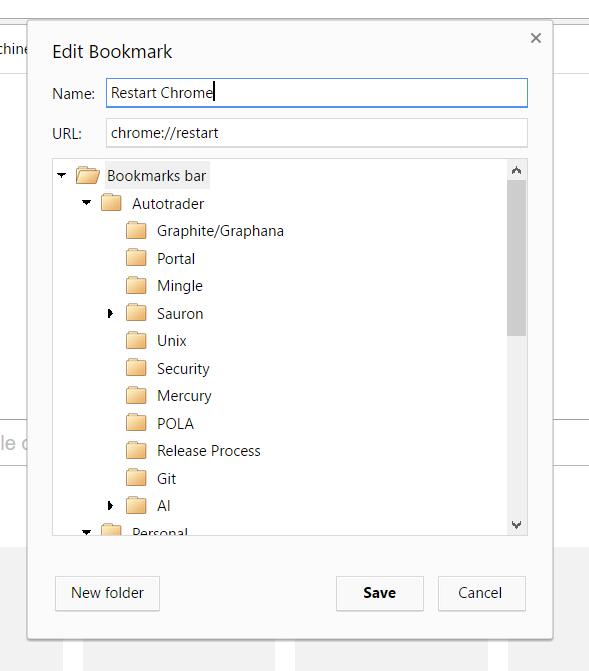Click the Cancel button
This screenshot has height=671, width=589.
(482, 593)
